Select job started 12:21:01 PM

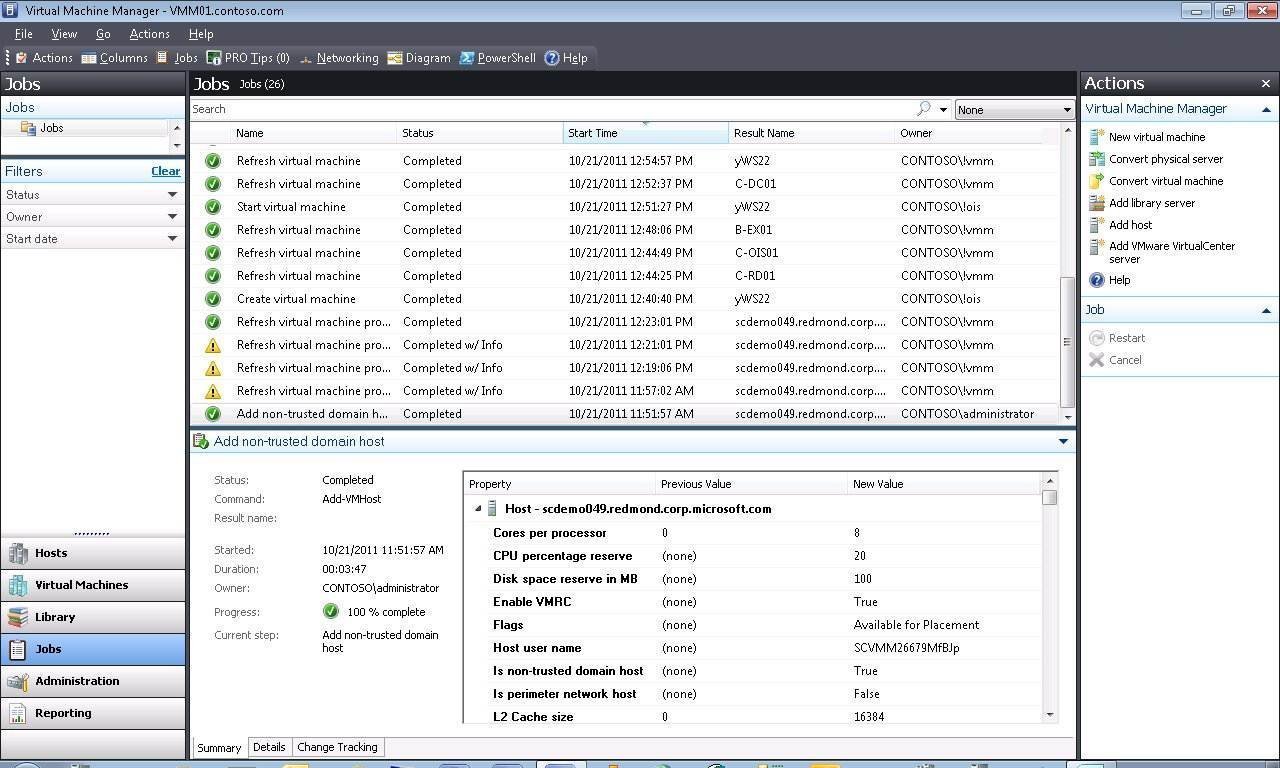click(625, 345)
